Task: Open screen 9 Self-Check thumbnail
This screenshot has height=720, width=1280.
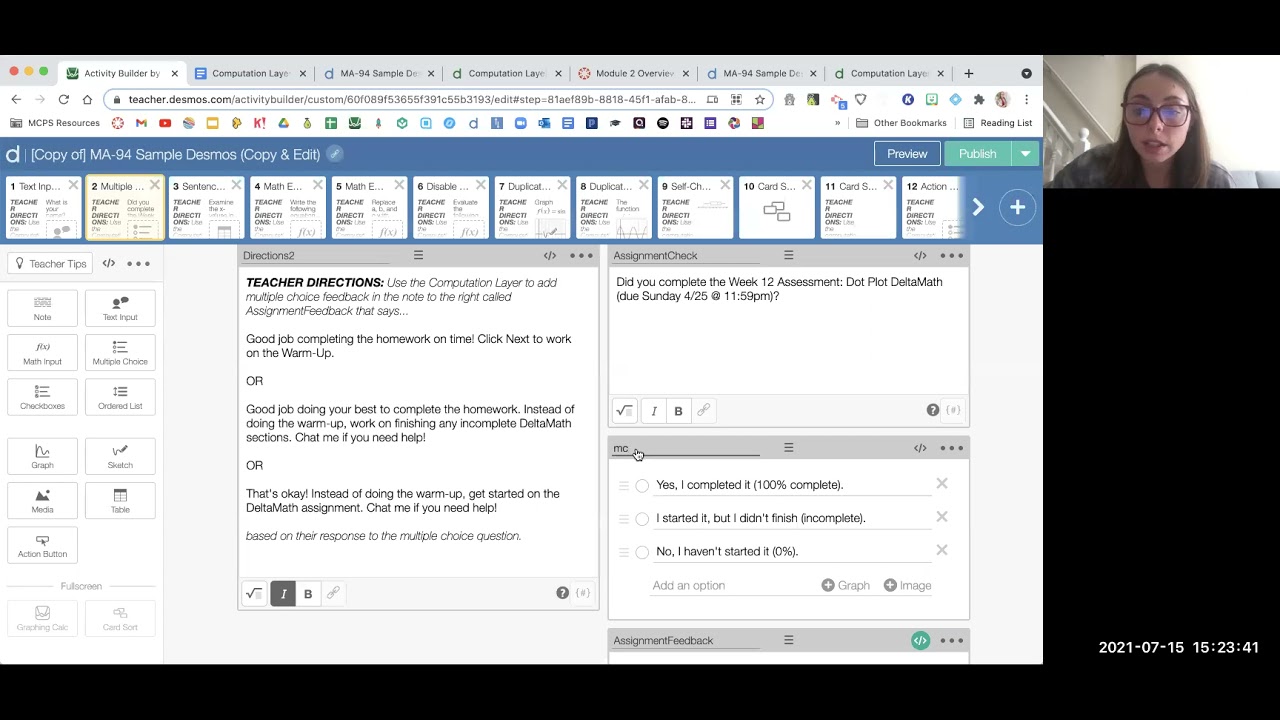Action: (695, 209)
